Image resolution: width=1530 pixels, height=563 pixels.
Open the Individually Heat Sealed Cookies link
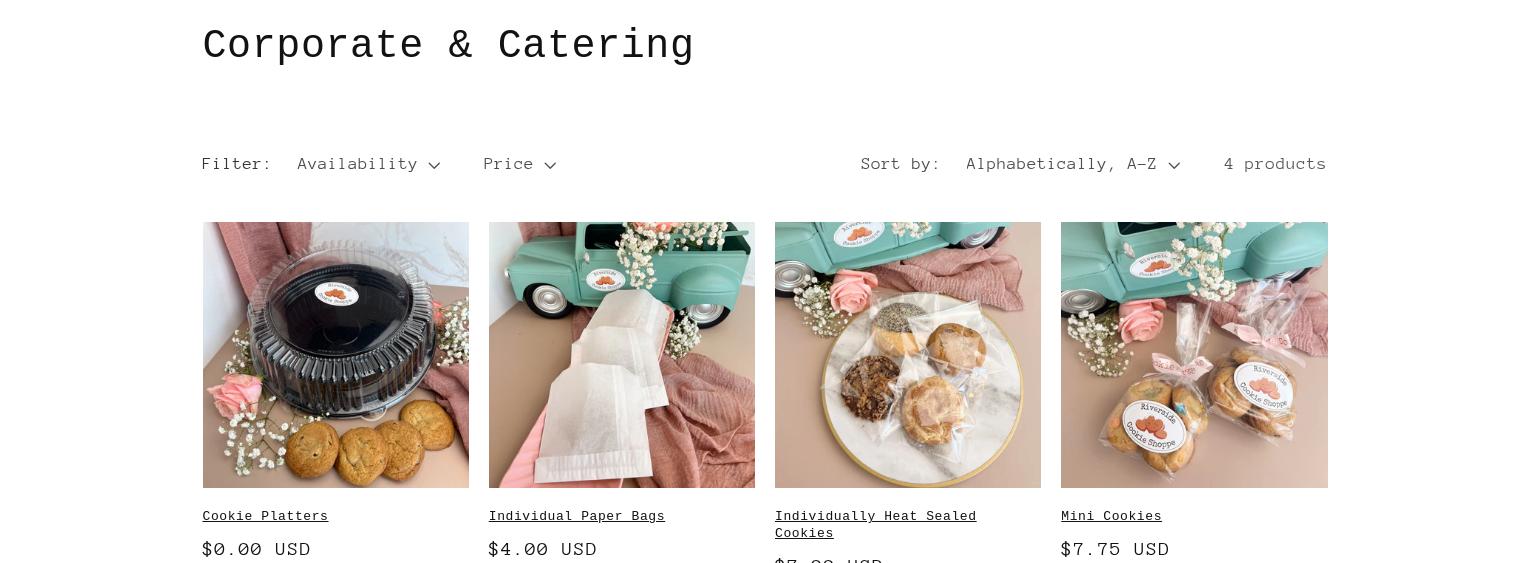coord(876,524)
